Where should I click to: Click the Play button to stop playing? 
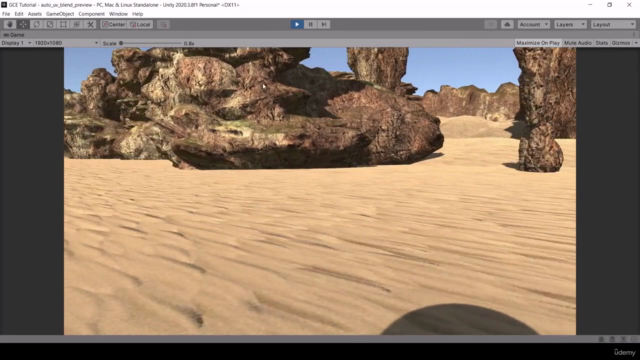297,24
